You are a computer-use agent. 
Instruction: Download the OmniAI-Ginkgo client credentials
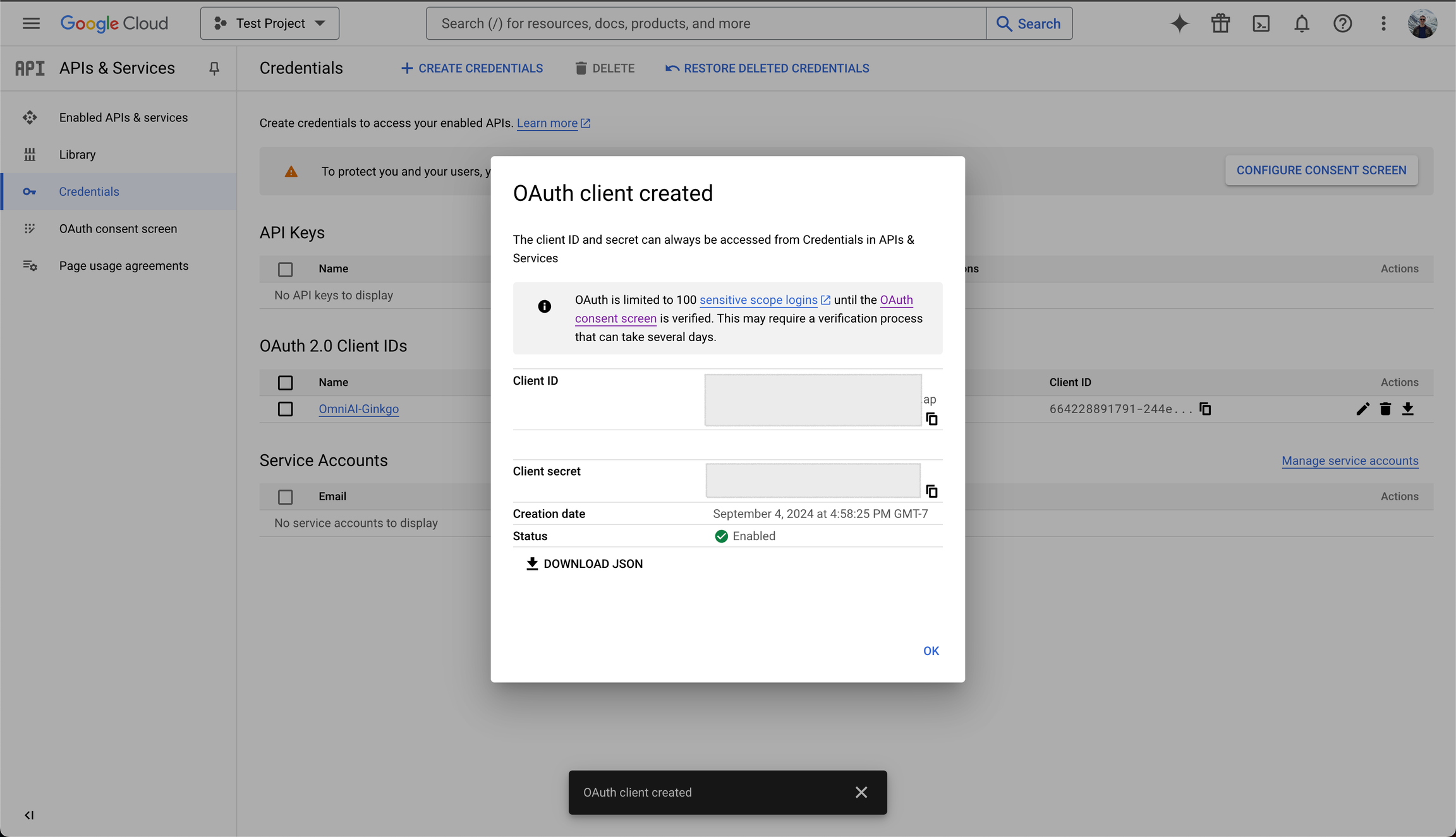click(x=1409, y=409)
